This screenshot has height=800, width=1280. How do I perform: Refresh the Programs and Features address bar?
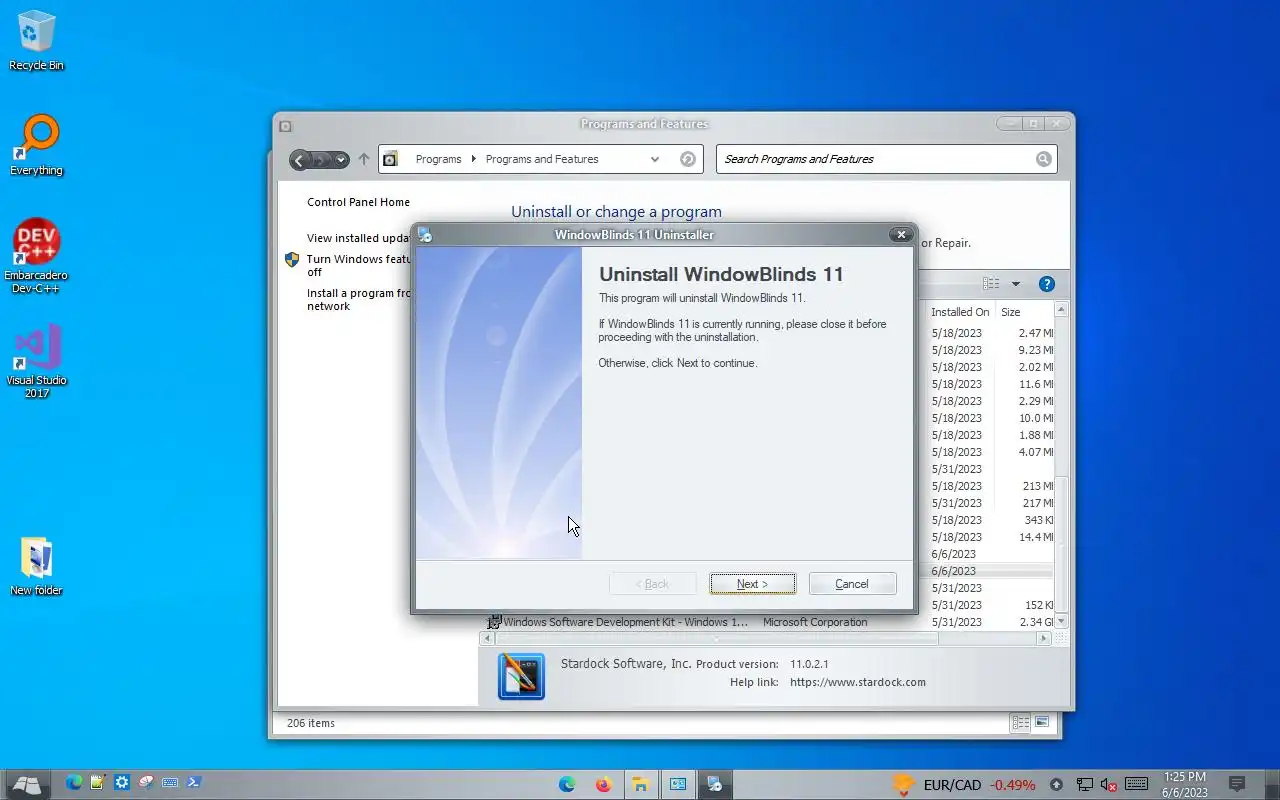(x=688, y=159)
